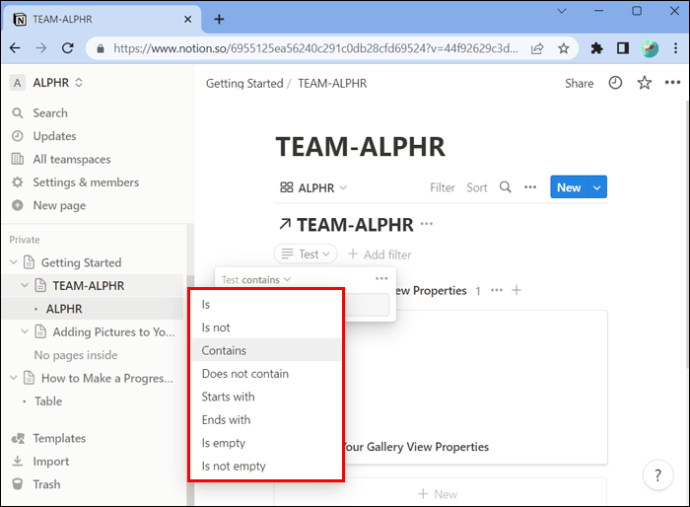Image resolution: width=690 pixels, height=507 pixels.
Task: Open the Chrome three-dot menu
Action: (x=675, y=48)
